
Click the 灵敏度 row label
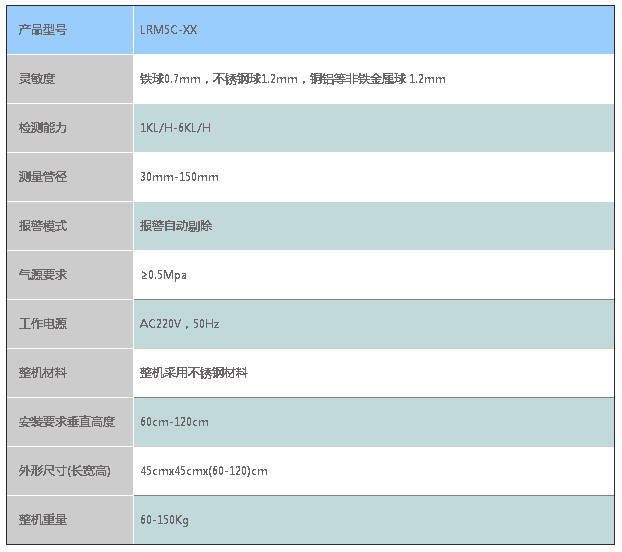[x=37, y=79]
